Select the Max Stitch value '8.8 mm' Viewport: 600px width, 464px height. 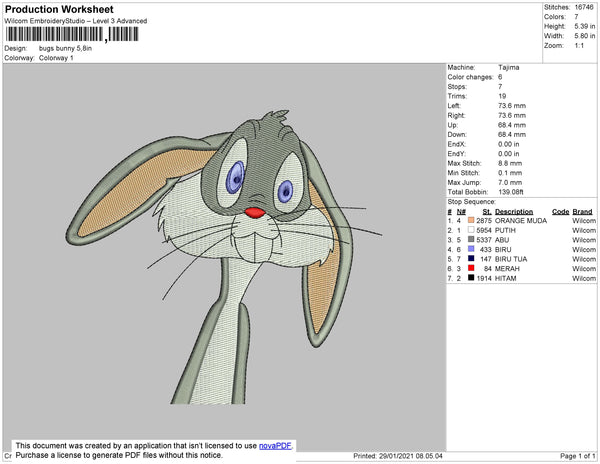click(x=510, y=163)
